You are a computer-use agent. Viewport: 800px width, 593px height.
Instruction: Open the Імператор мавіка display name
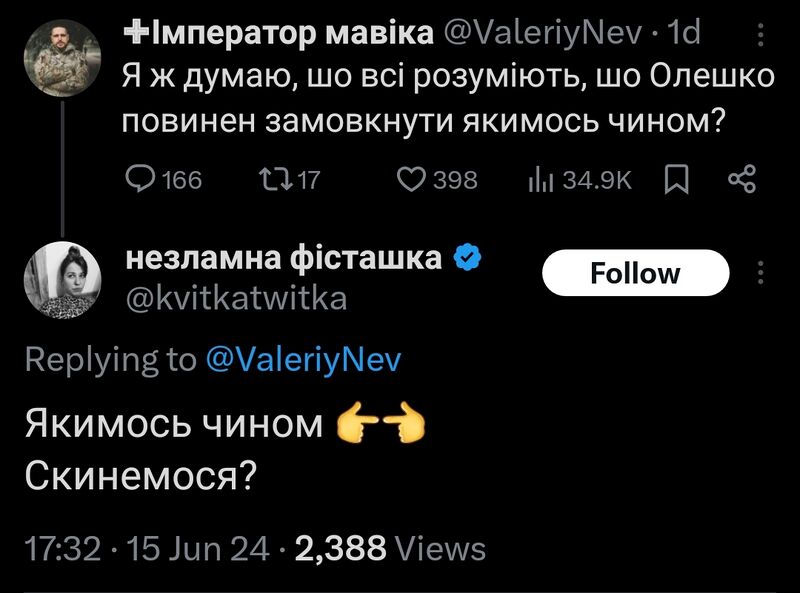click(x=280, y=33)
